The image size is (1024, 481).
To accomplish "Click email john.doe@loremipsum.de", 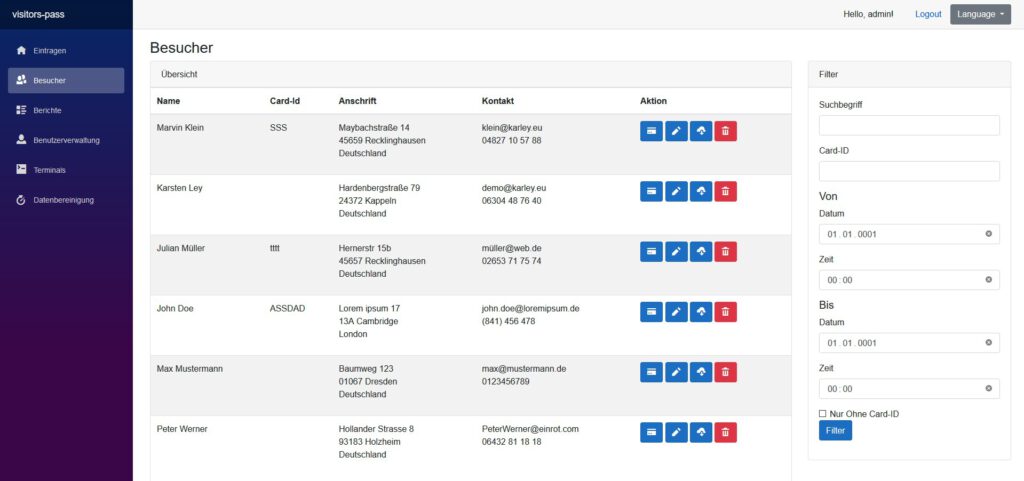I will pyautogui.click(x=531, y=309).
